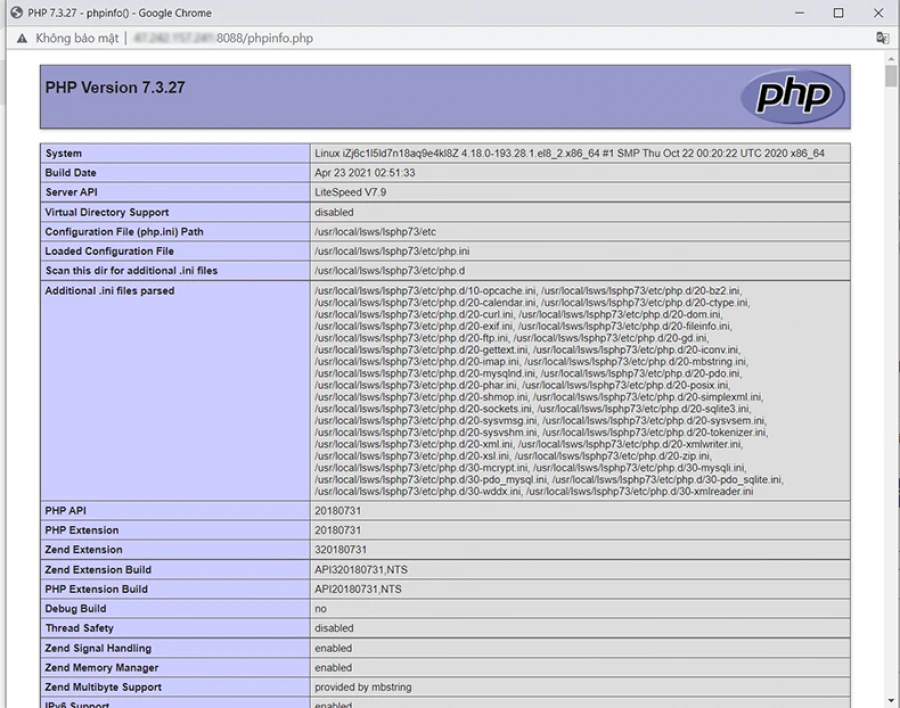Click the address bar URL 8088/phpinfo.php
Image resolution: width=900 pixels, height=708 pixels.
click(x=264, y=38)
